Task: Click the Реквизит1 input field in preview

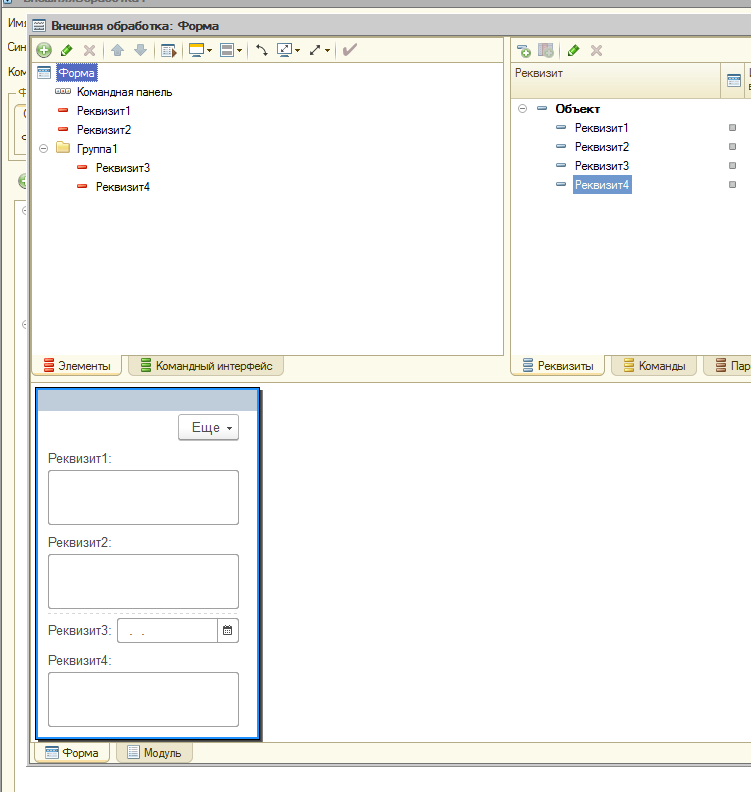Action: pyautogui.click(x=143, y=498)
